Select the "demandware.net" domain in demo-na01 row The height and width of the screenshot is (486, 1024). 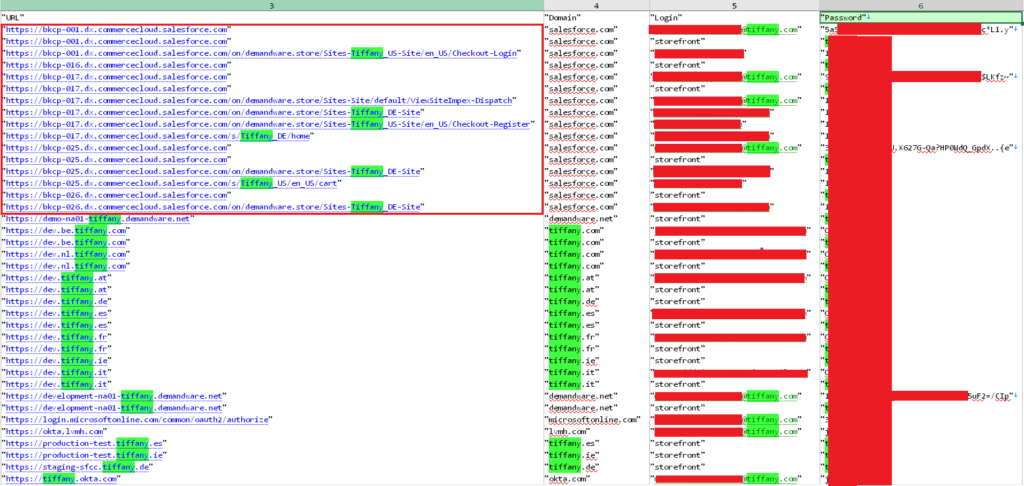coord(581,219)
